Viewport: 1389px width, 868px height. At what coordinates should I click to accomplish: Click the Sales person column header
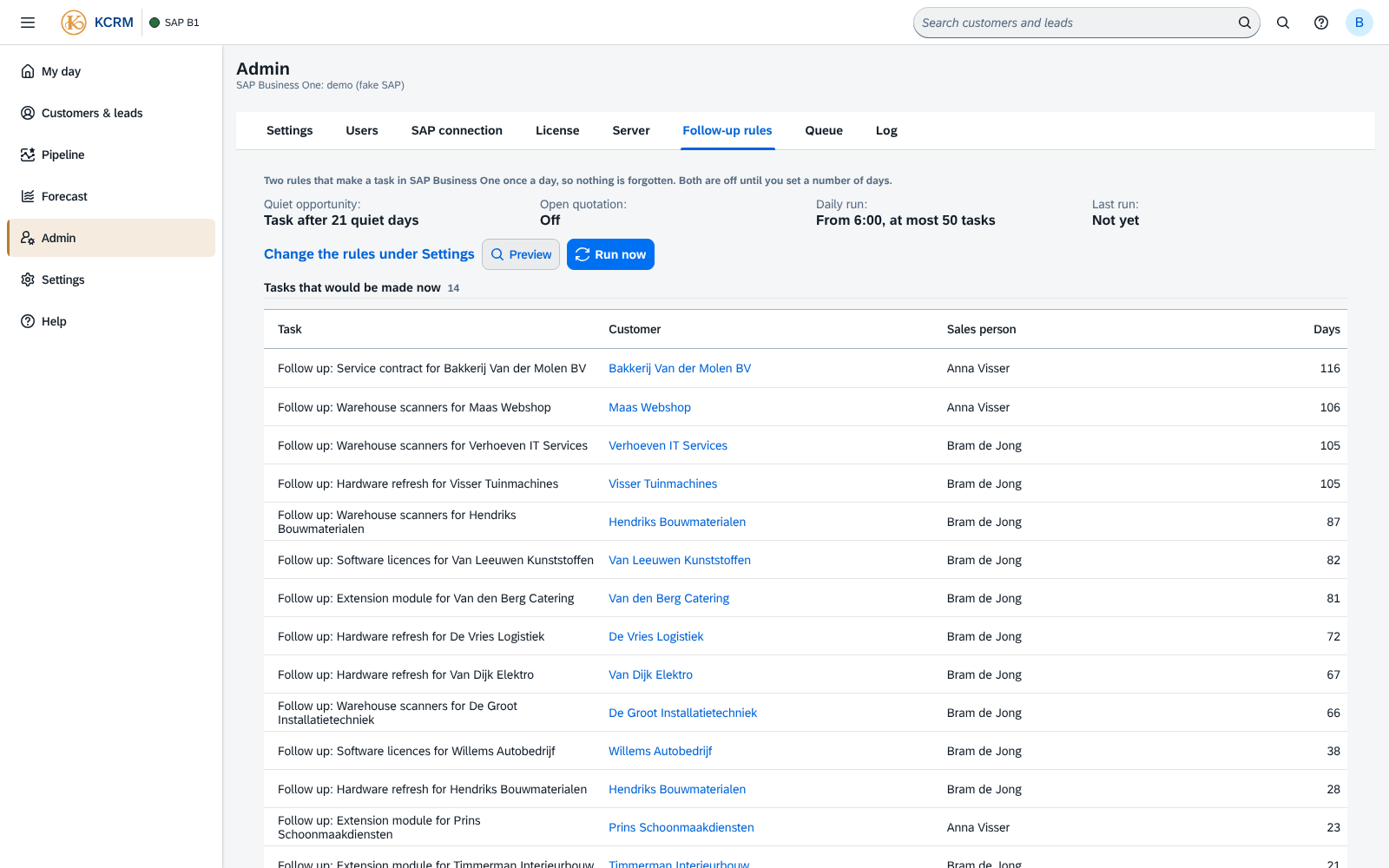981,329
